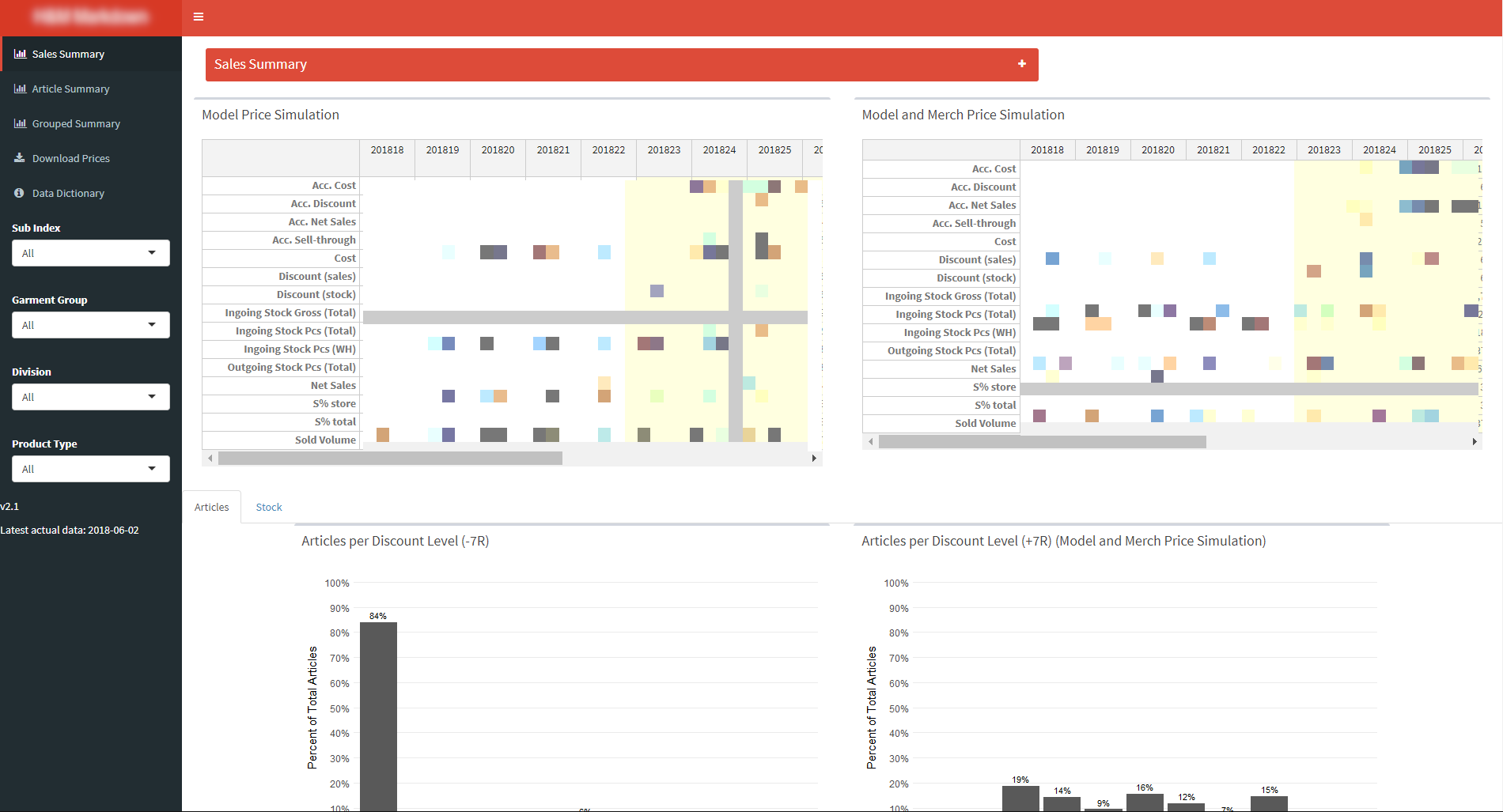Click the Article Summary chart icon

(x=20, y=89)
